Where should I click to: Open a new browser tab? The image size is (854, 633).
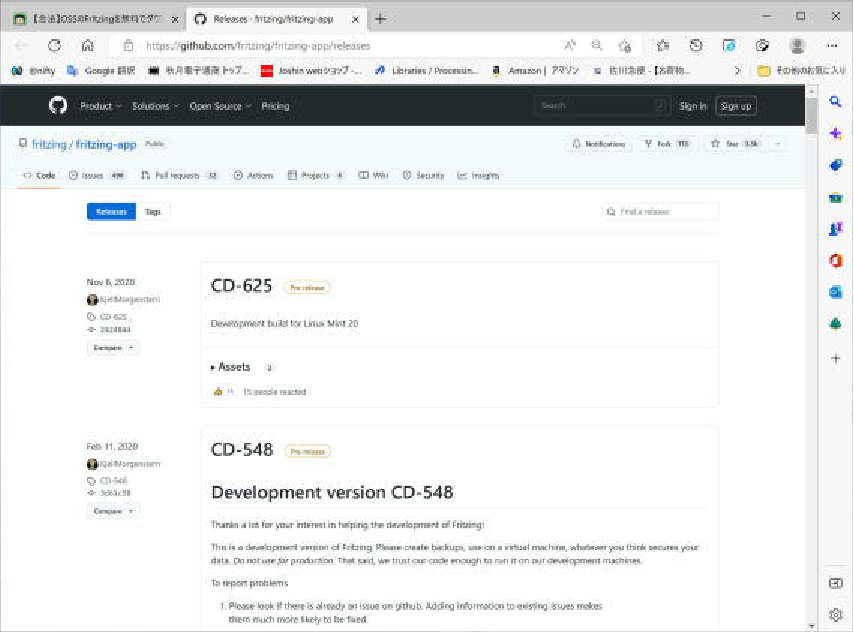[x=381, y=19]
